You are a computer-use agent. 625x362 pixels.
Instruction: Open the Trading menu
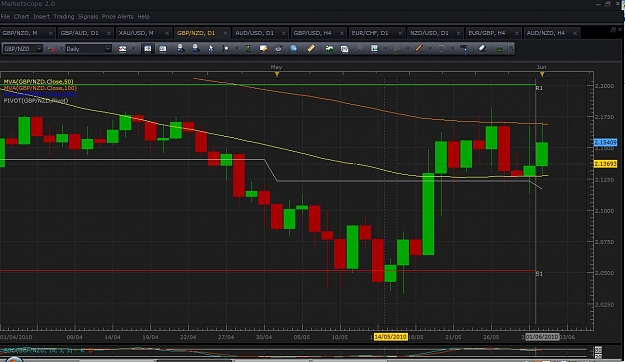tap(64, 16)
